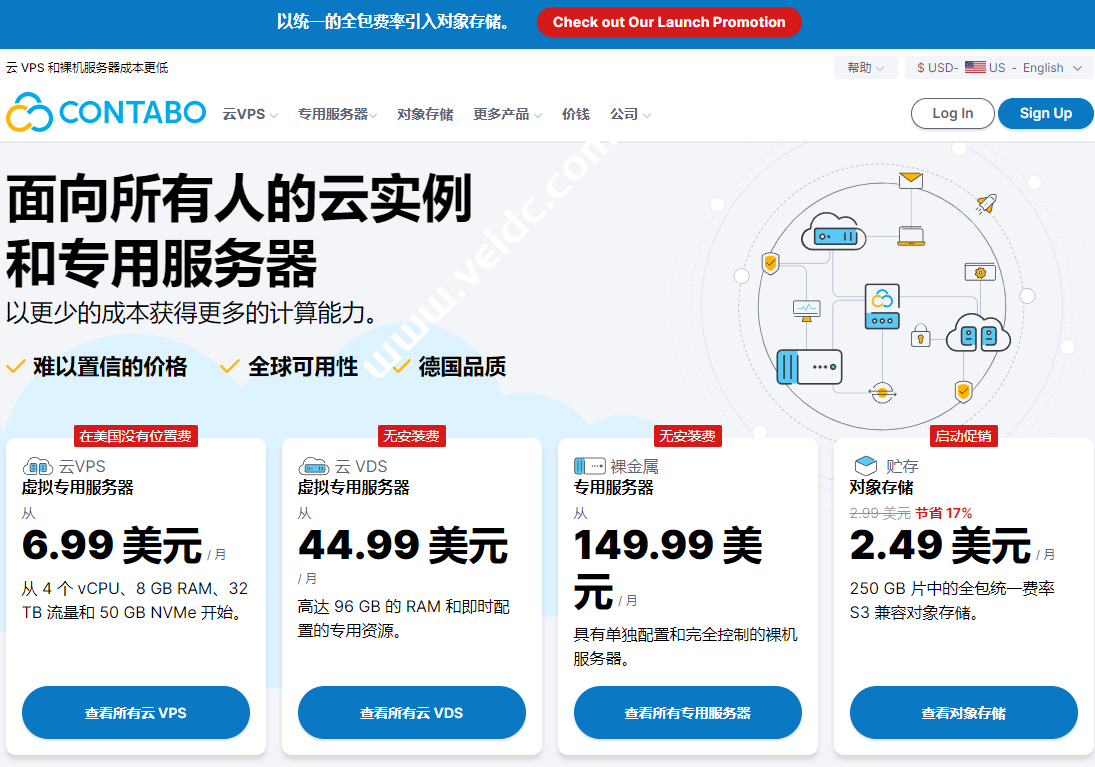Click the 对象存储 storage box icon

coord(866,465)
